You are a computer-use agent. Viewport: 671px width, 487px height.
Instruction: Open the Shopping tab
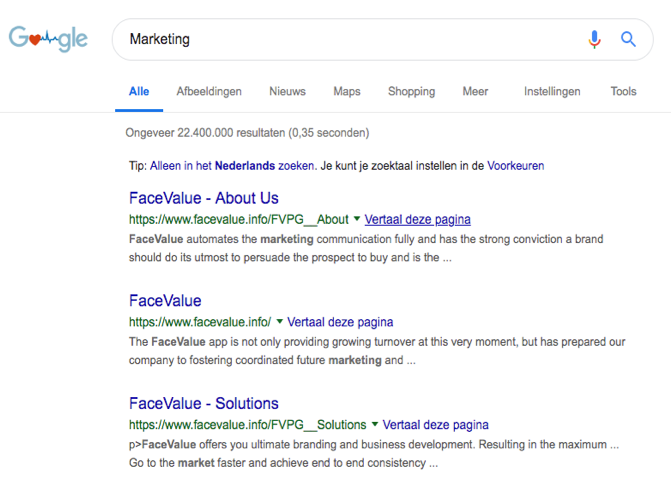tap(411, 91)
